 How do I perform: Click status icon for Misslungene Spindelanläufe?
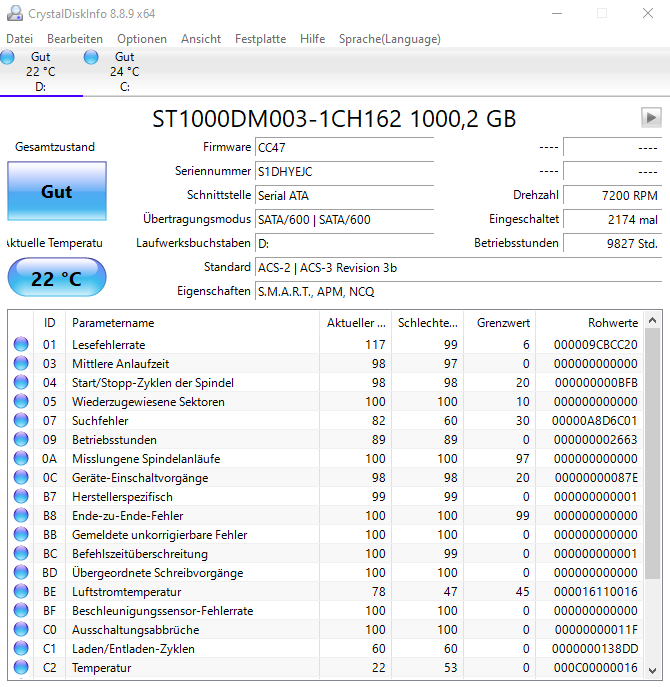[x=21, y=458]
